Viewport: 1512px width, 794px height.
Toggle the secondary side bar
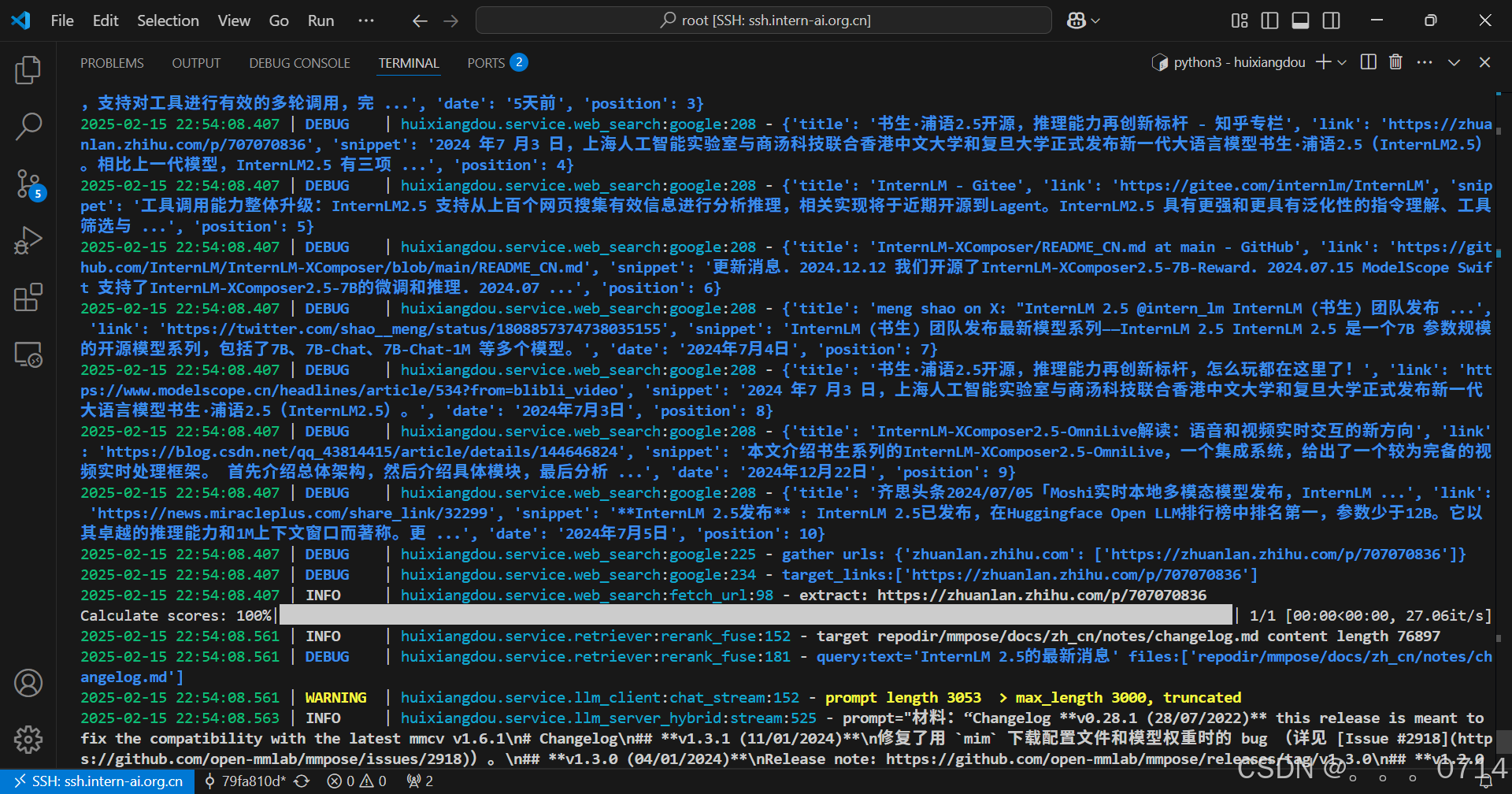click(x=1331, y=20)
